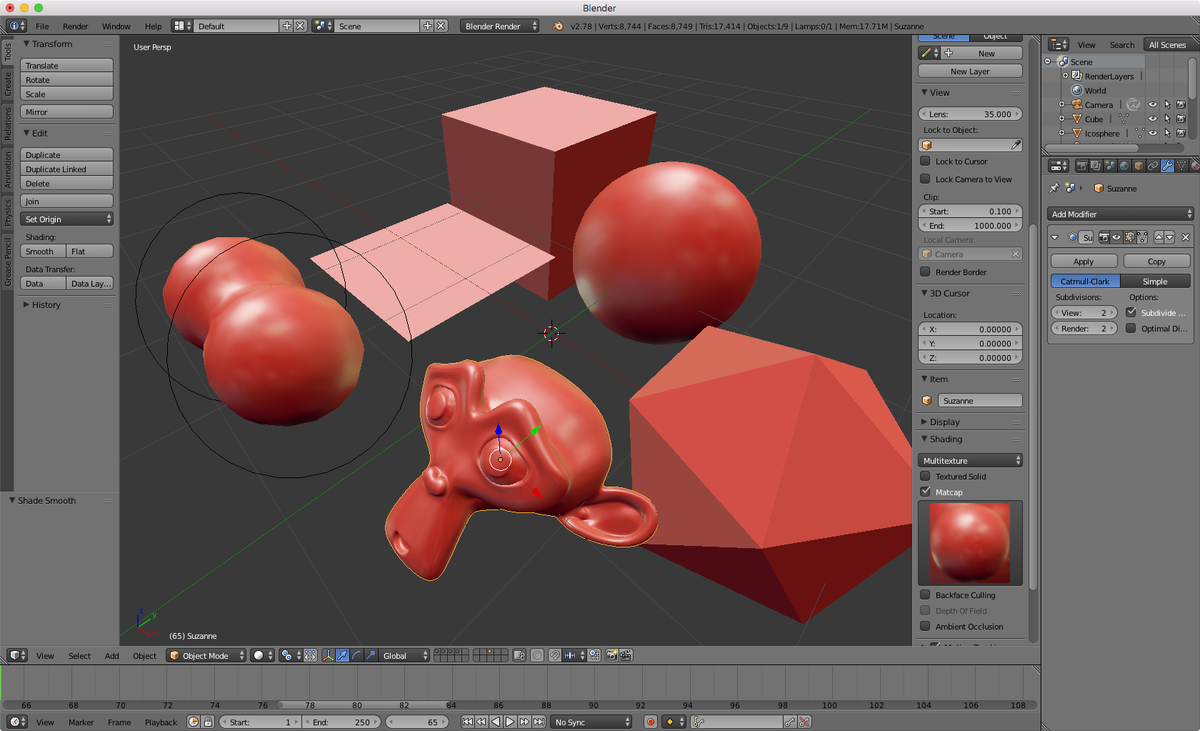Jump to timeline start frame button
Image resolution: width=1200 pixels, height=731 pixels.
pos(467,721)
